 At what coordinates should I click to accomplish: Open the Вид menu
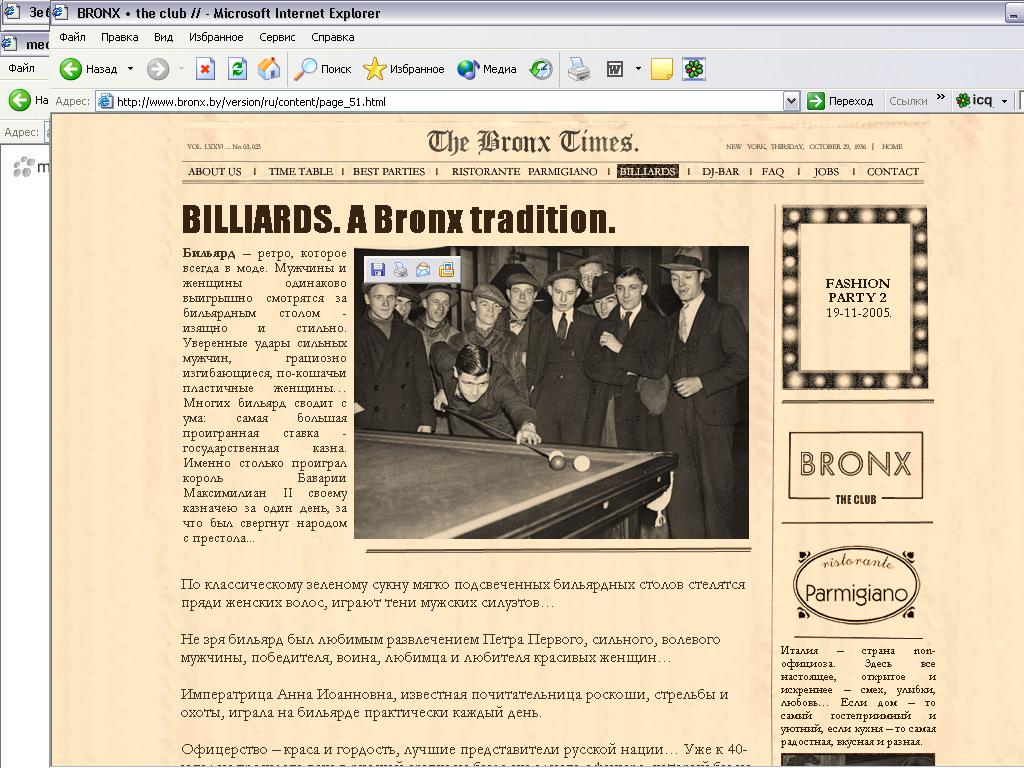(163, 37)
